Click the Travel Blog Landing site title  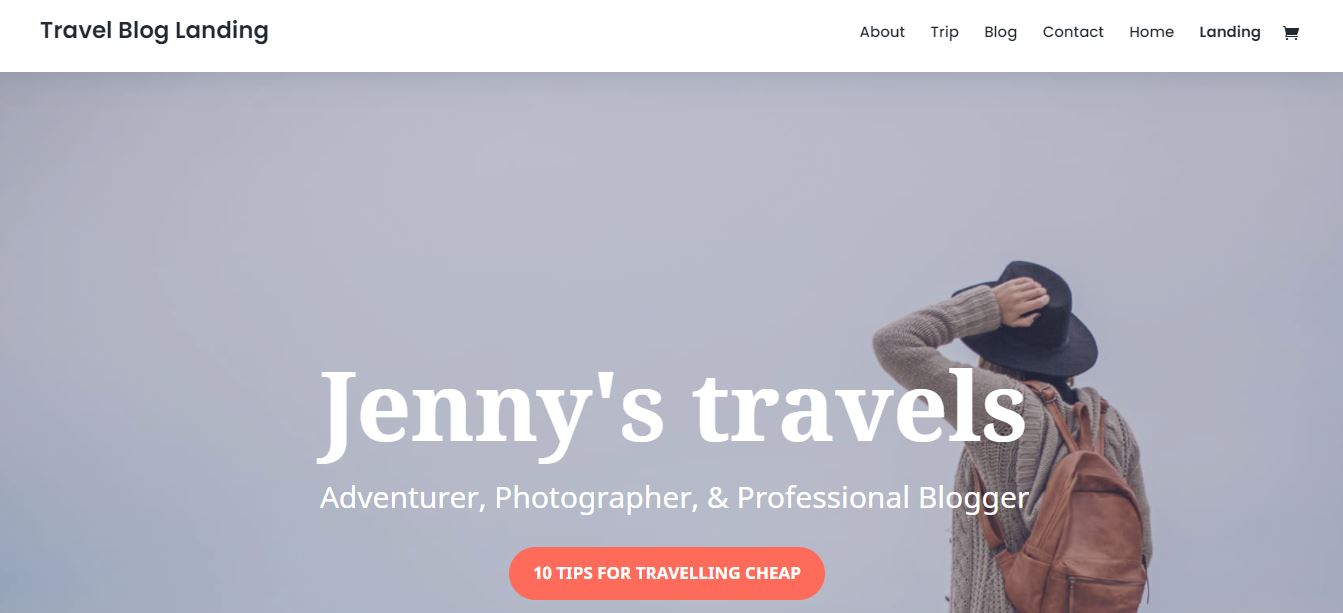pyautogui.click(x=154, y=31)
